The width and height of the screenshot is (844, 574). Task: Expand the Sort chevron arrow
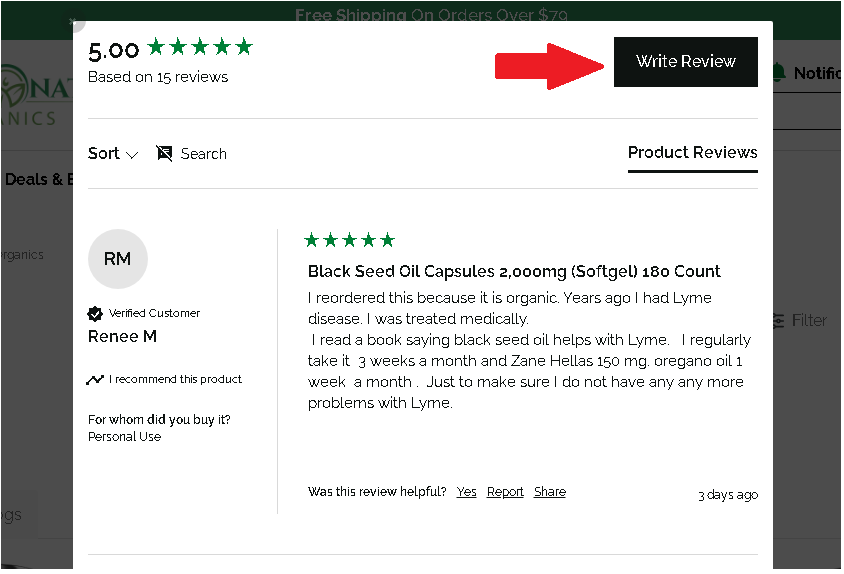[x=132, y=155]
